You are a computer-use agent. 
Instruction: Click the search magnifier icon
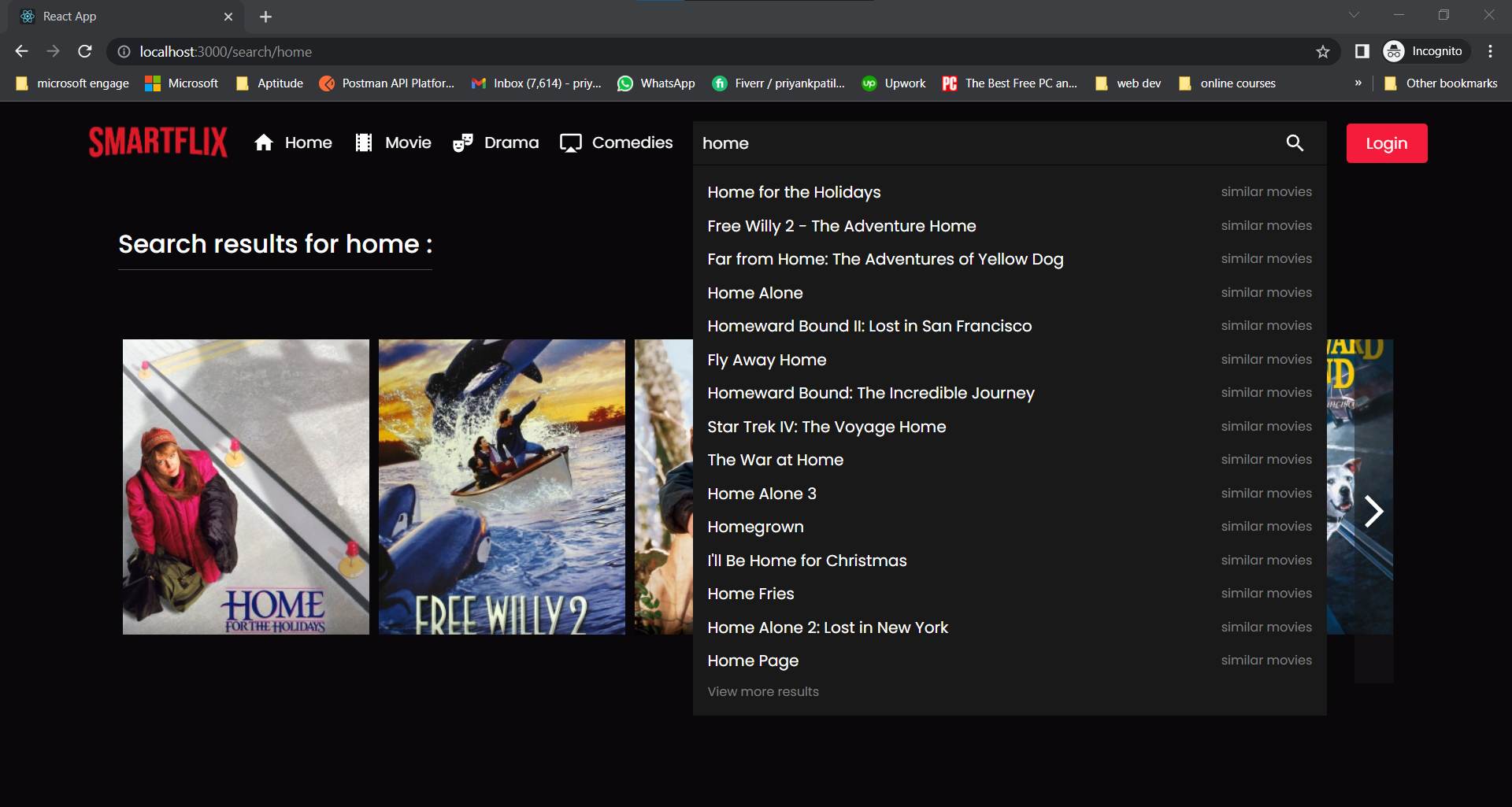(1295, 143)
